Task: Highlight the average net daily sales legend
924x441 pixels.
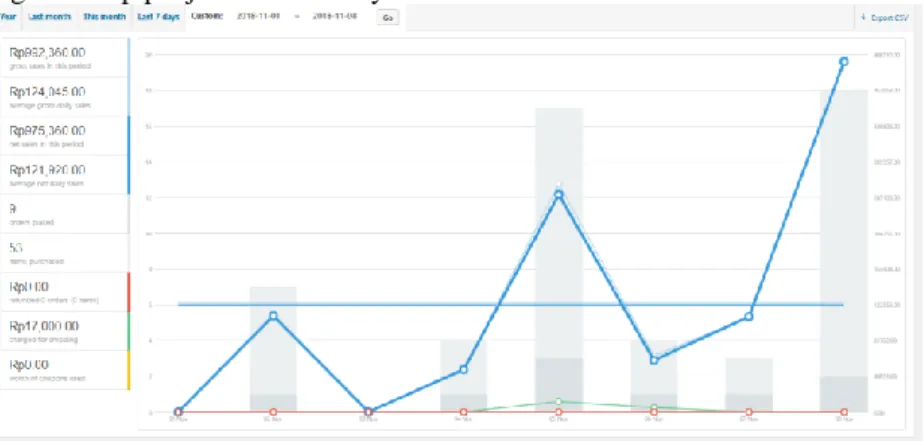Action: coord(65,175)
